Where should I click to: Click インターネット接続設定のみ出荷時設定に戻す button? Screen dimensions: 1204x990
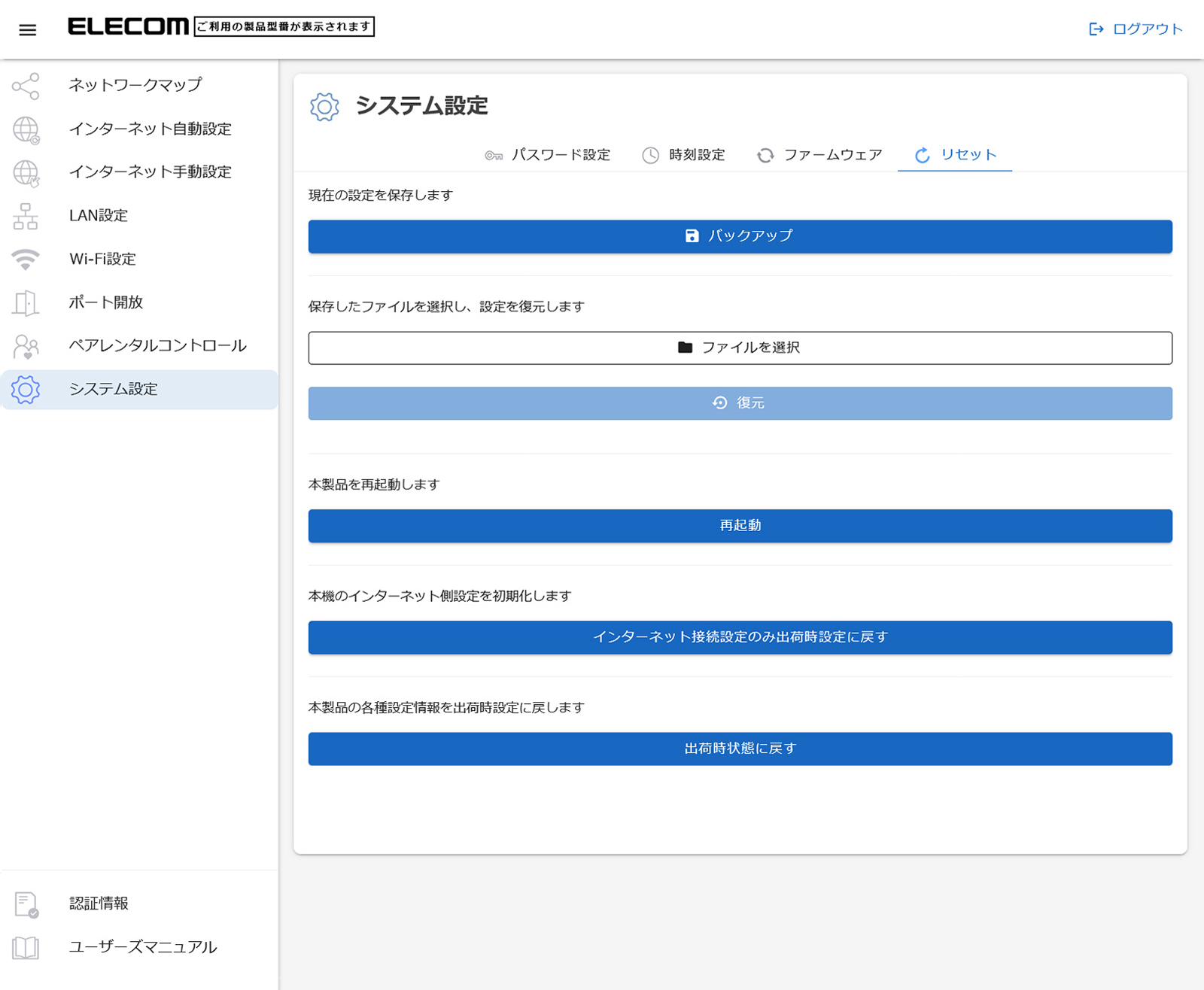tap(740, 637)
